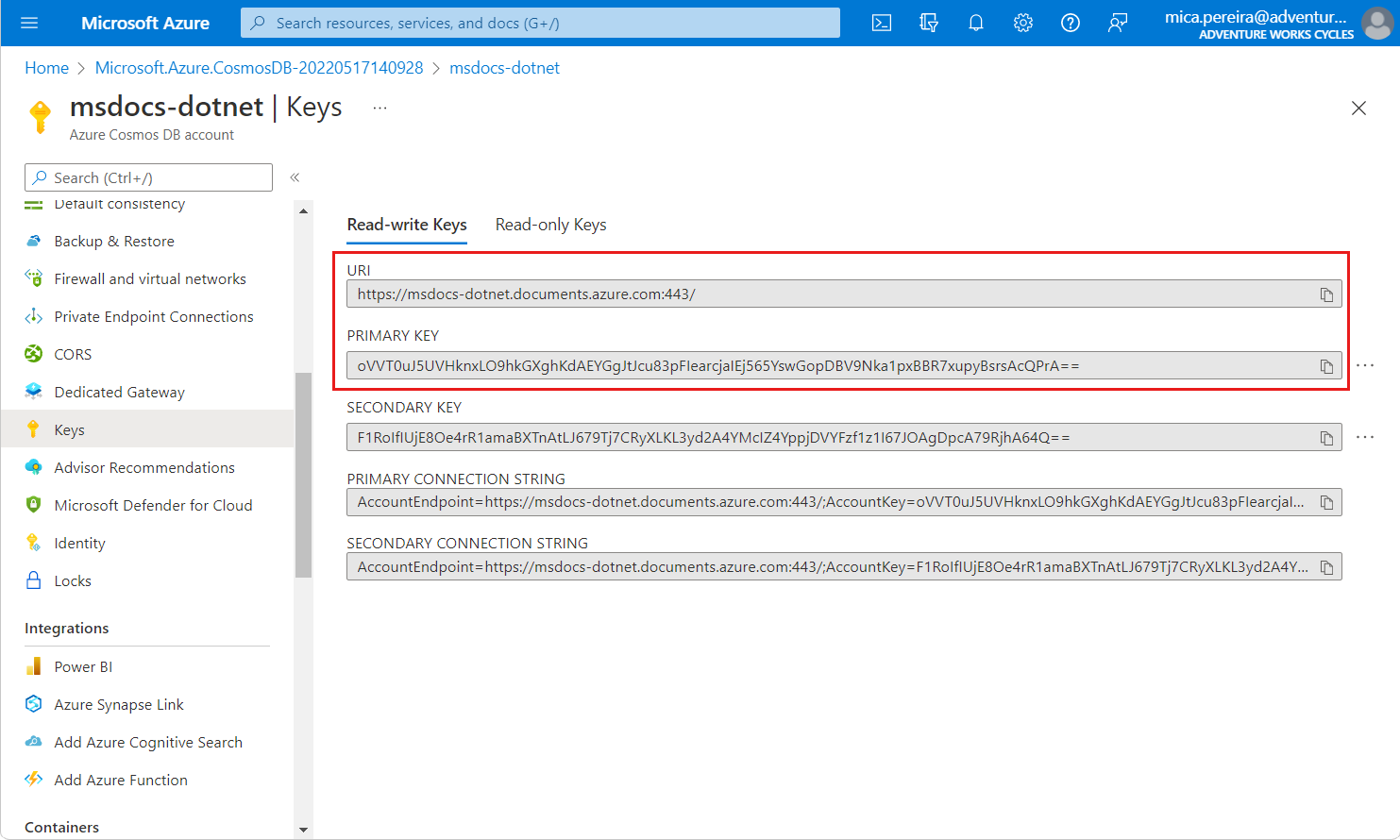
Task: Open more options beside primary key
Action: click(1364, 365)
